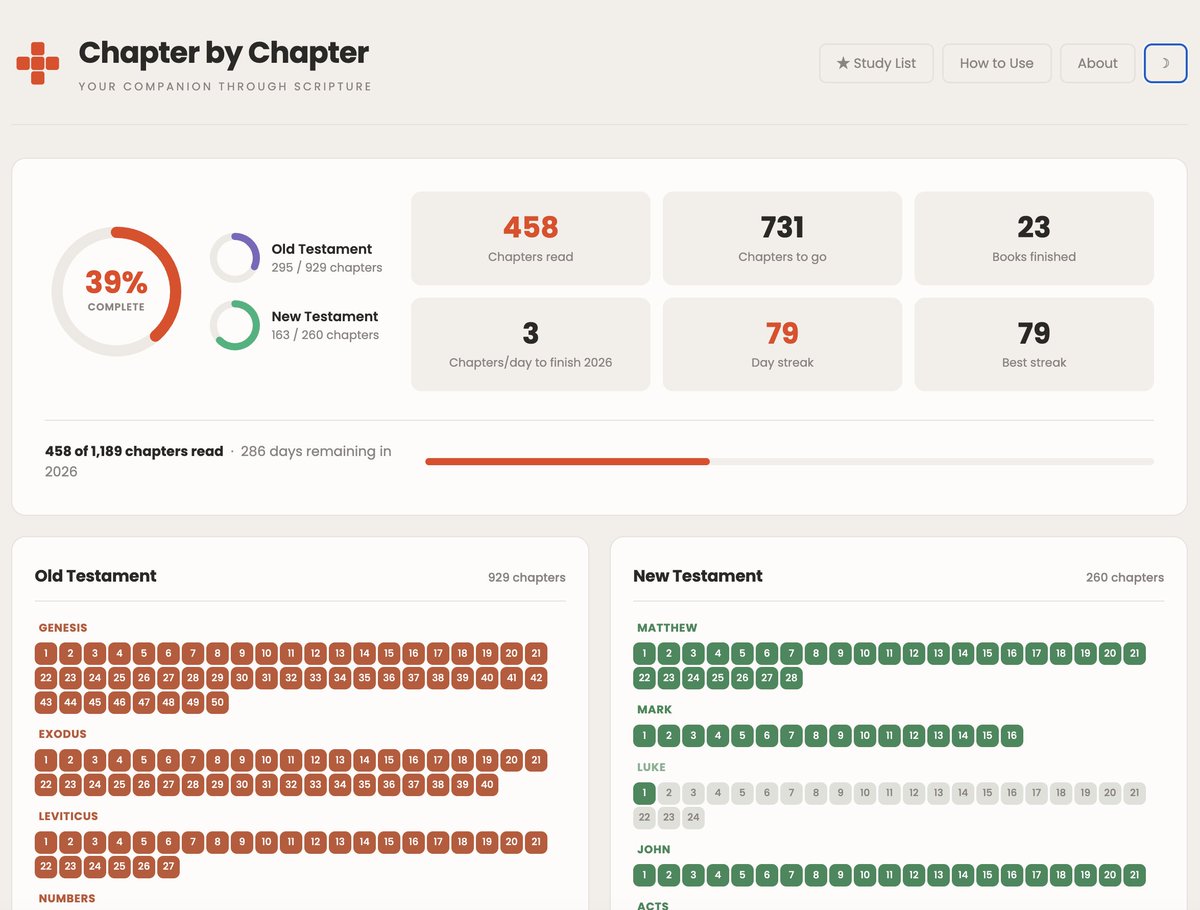1200x910 pixels.
Task: Click the 731 Chapters to go card
Action: click(x=782, y=238)
